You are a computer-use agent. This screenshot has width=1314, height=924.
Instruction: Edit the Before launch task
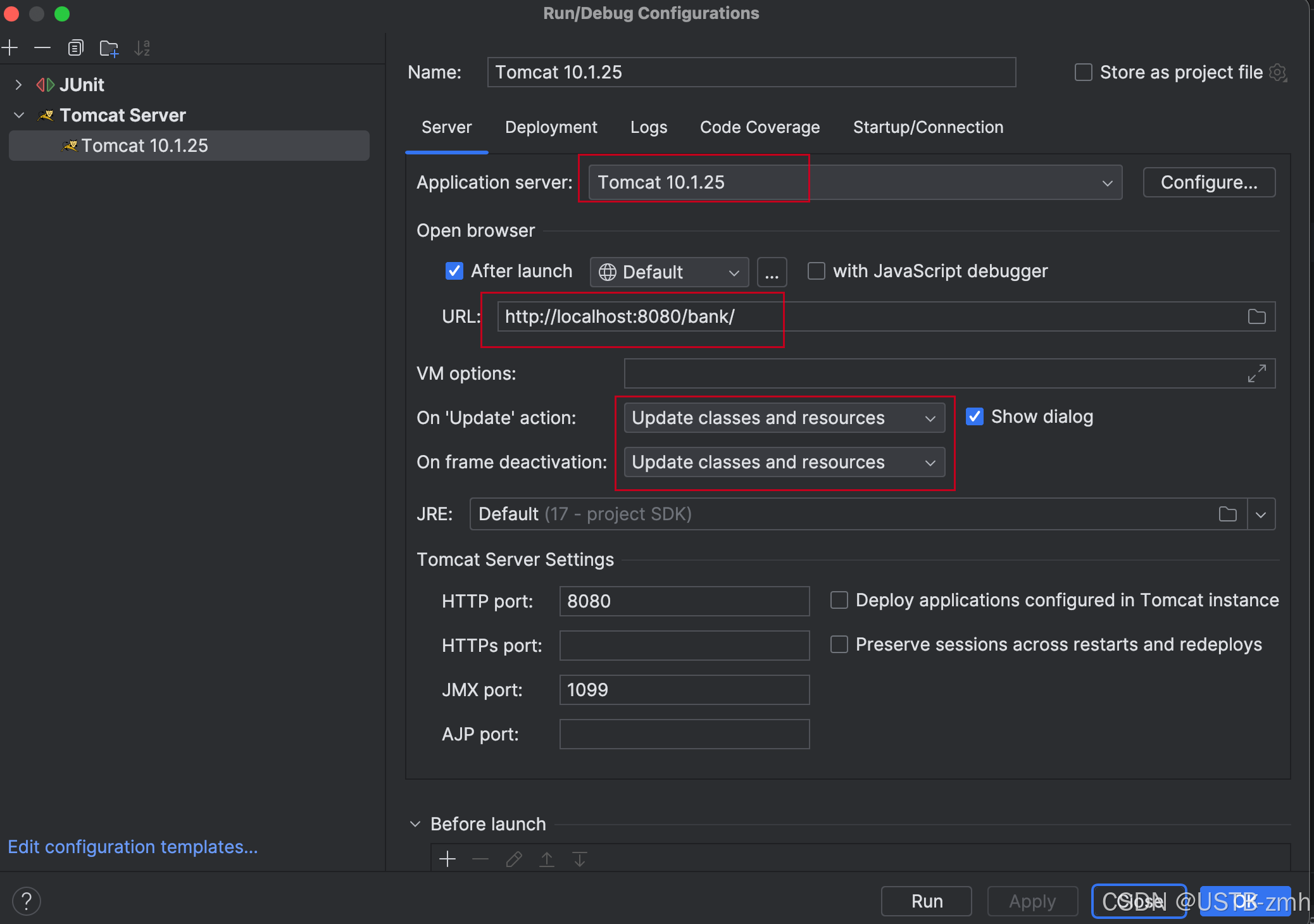[514, 859]
